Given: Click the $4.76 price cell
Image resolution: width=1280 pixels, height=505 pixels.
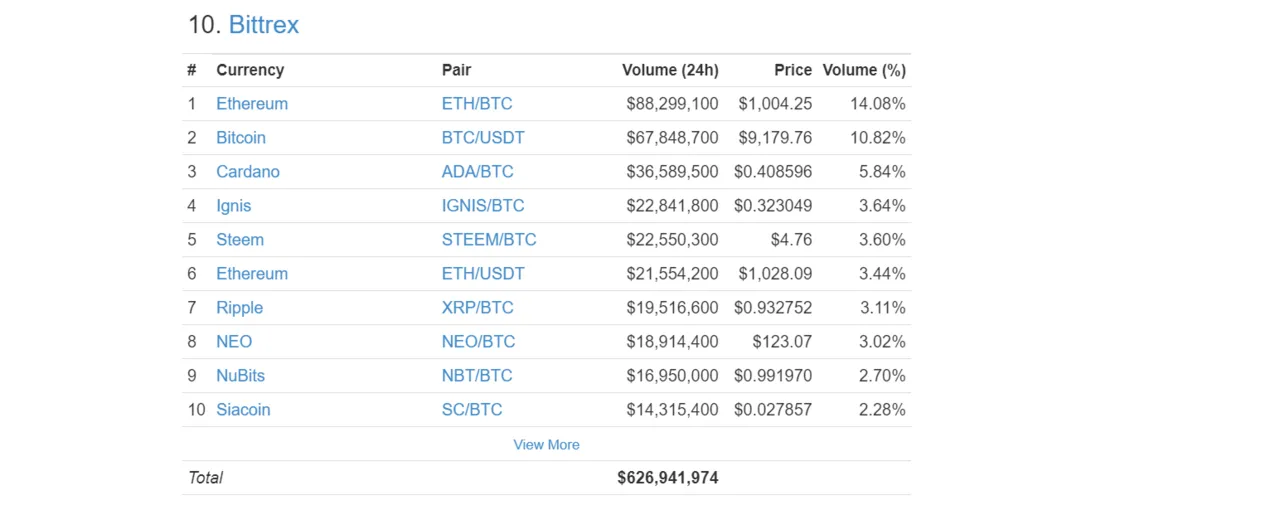Looking at the screenshot, I should point(791,240).
